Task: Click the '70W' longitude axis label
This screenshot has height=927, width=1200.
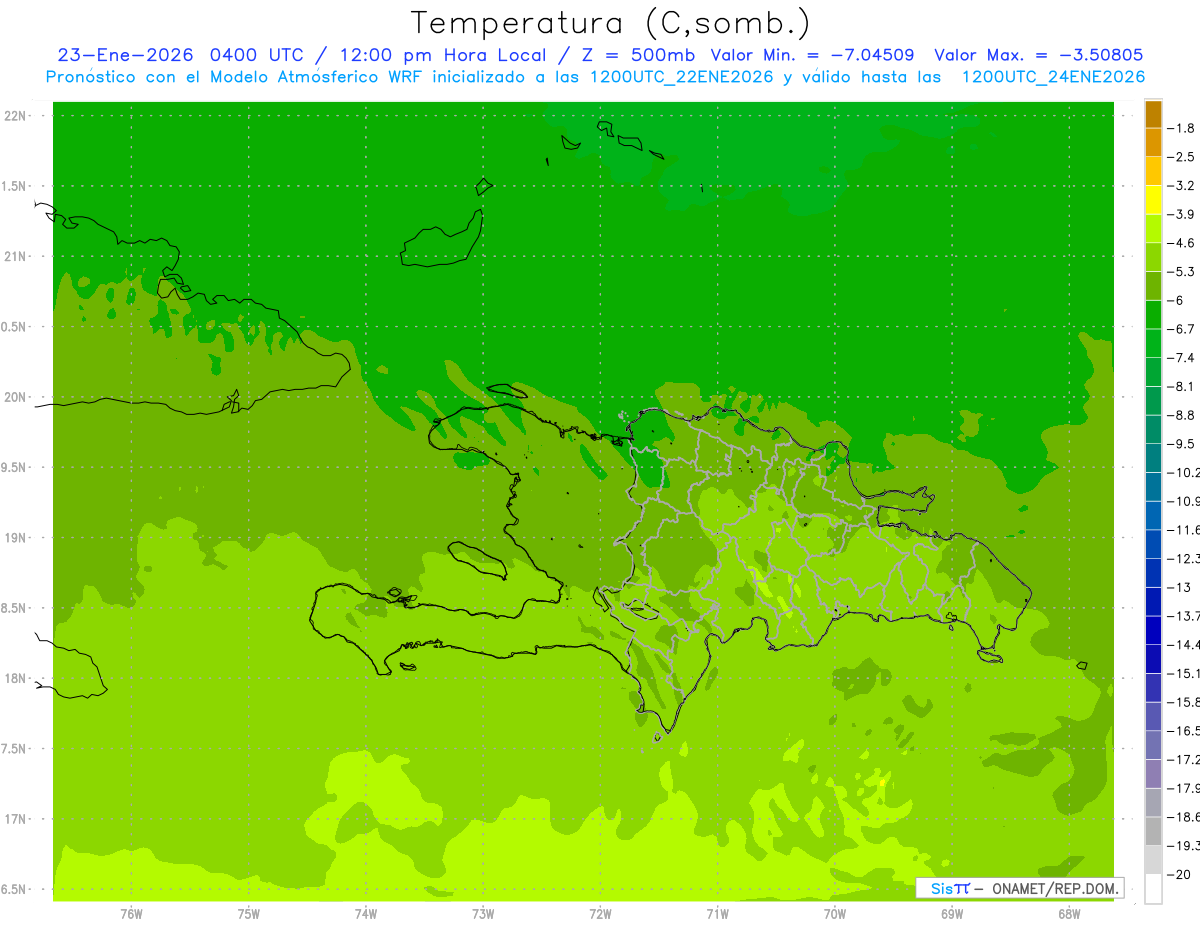Action: click(834, 914)
